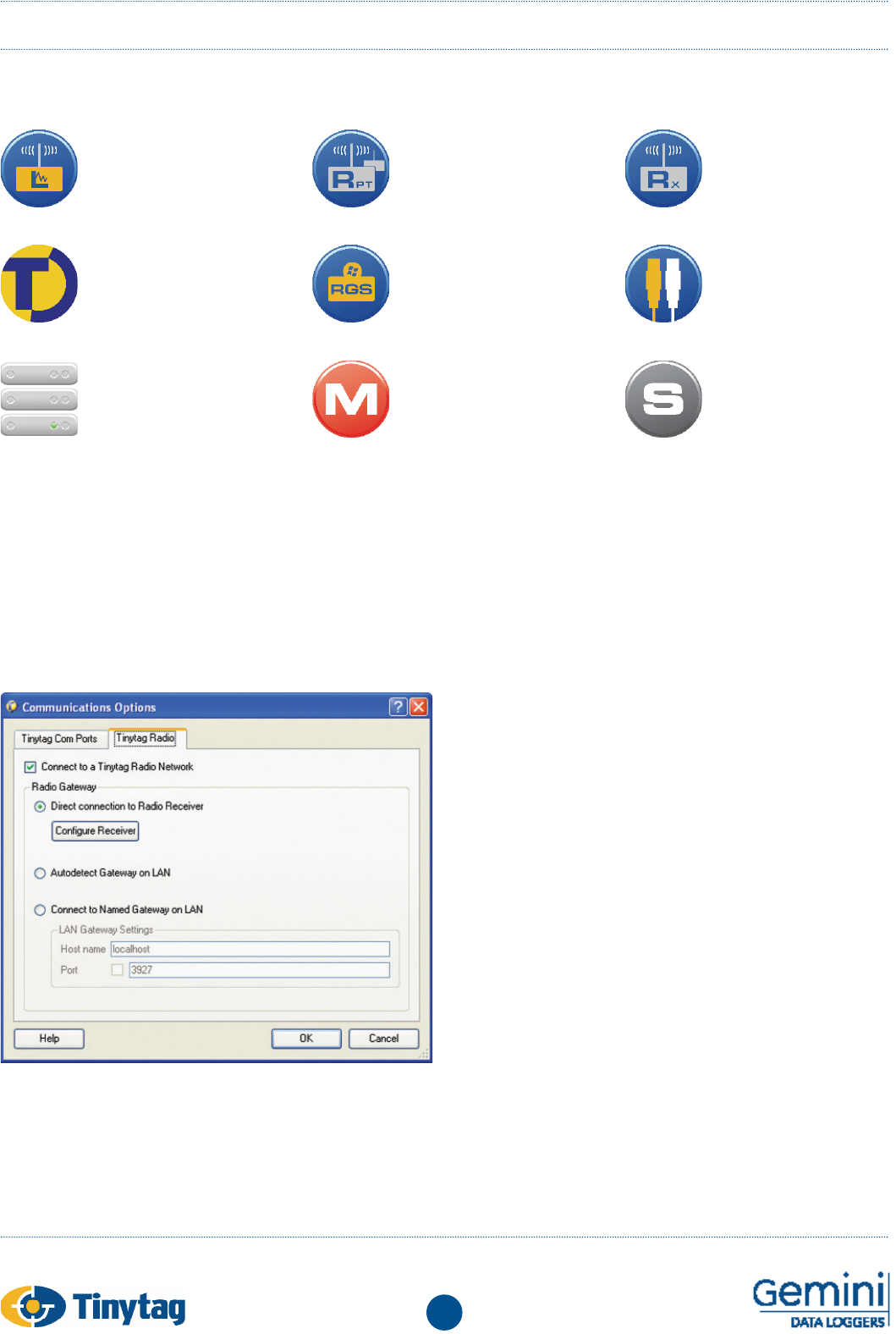Viewport: 896px width, 1334px height.
Task: Click the Help button
Action: (49, 1039)
